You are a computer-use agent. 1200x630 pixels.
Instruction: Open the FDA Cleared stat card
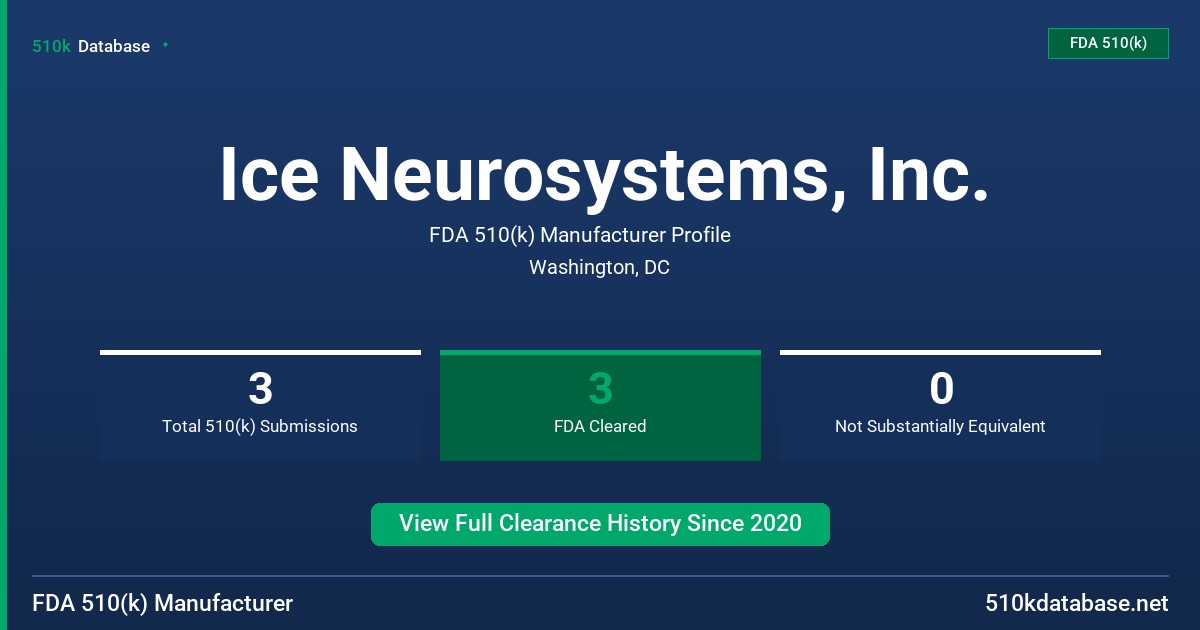[x=600, y=405]
